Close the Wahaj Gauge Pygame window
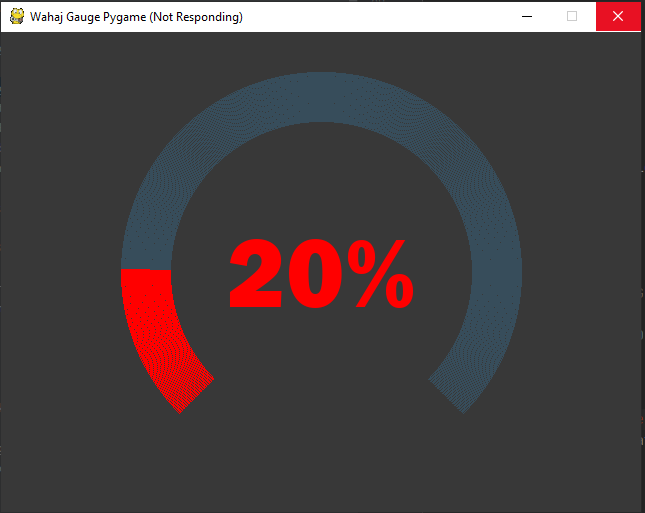Screen dimensions: 645x513 point(618,16)
